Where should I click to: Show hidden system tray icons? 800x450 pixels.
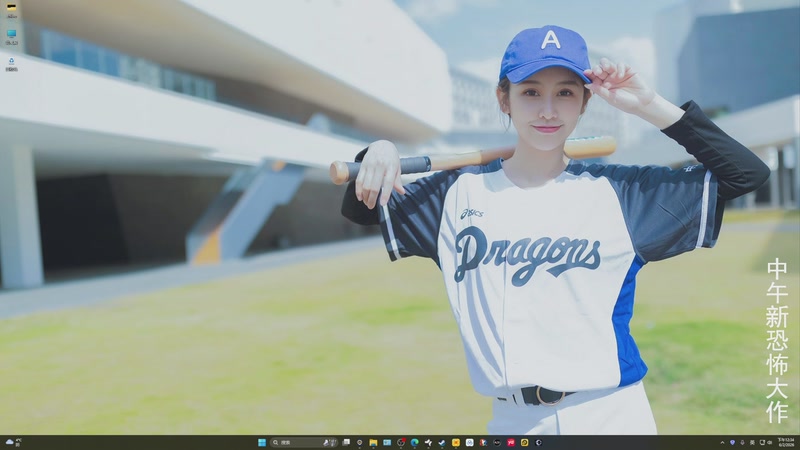tap(722, 442)
